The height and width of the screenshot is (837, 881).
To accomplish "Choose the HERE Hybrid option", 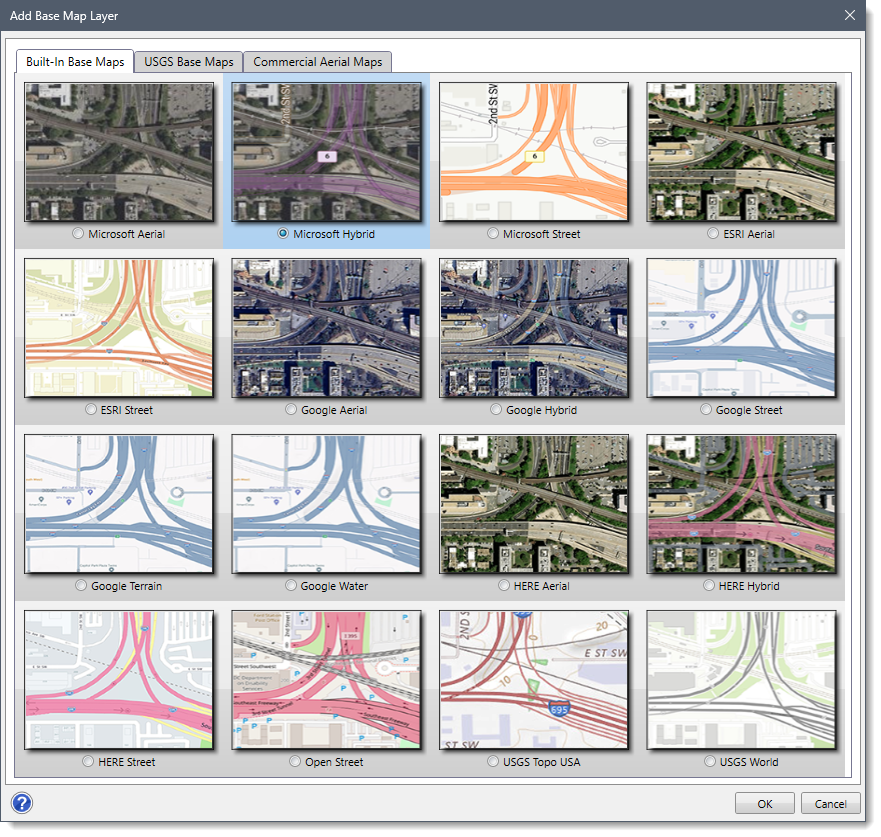I will (x=707, y=585).
